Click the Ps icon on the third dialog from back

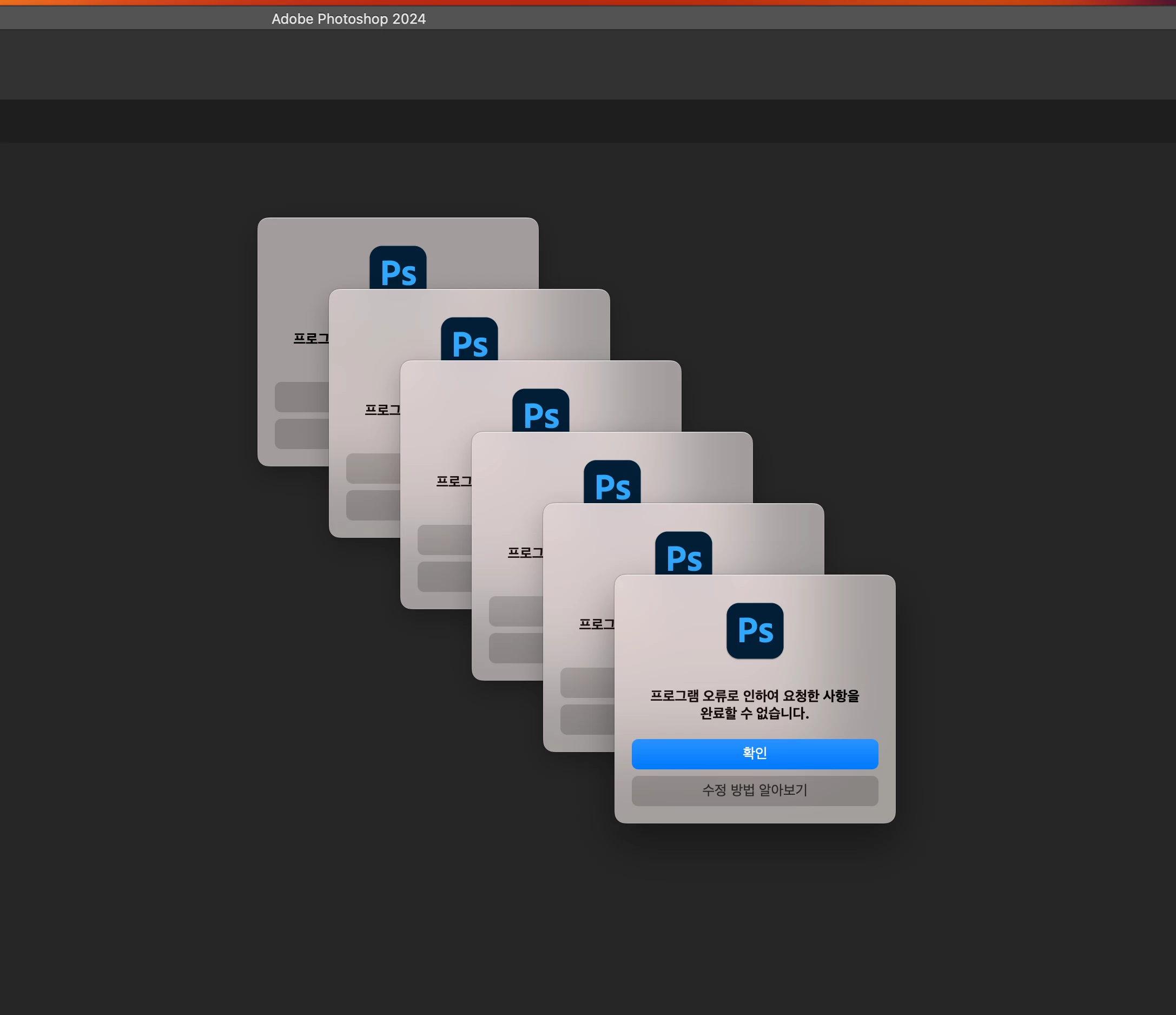(540, 411)
